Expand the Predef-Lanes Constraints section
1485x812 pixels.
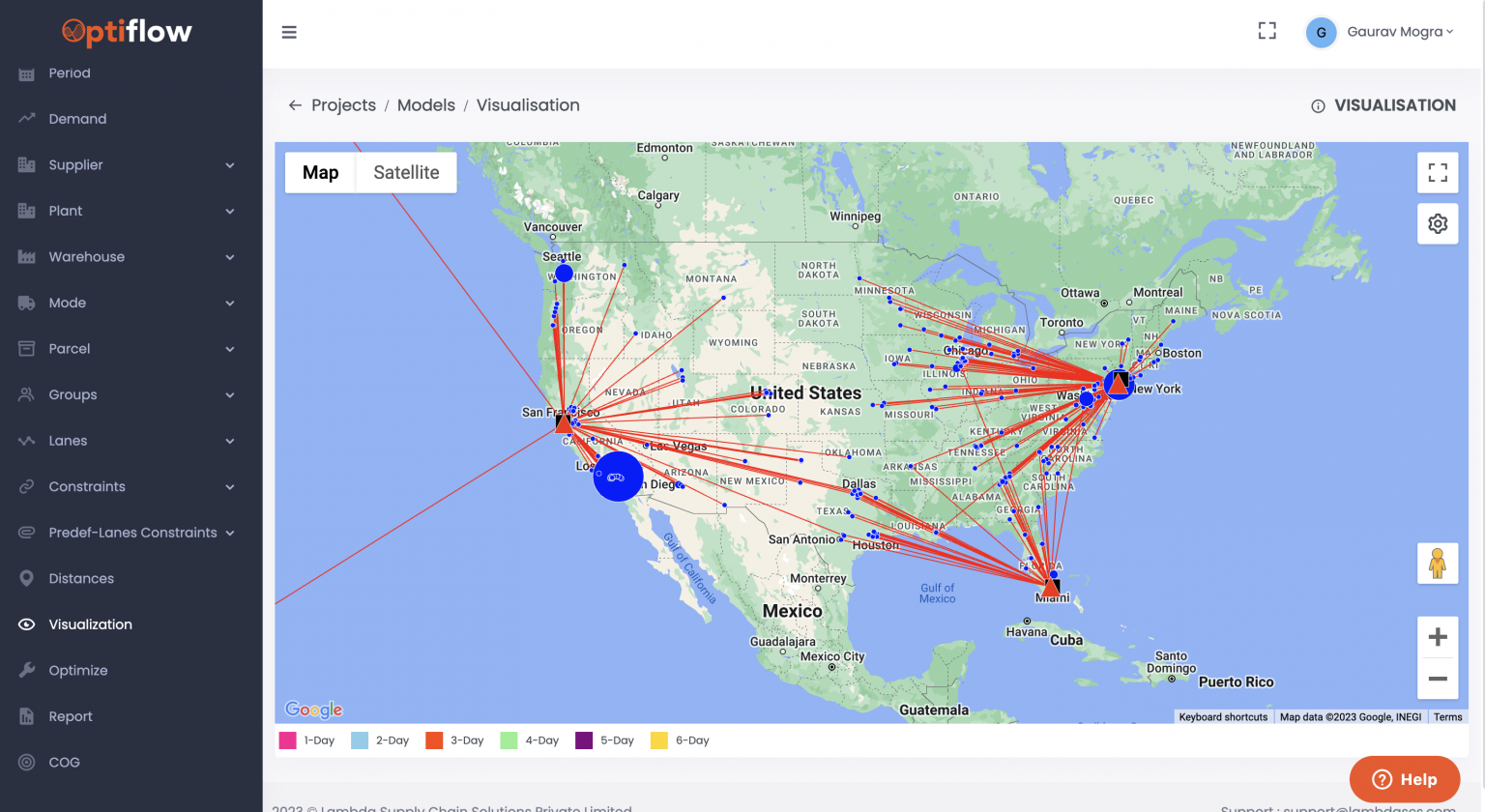click(x=132, y=532)
